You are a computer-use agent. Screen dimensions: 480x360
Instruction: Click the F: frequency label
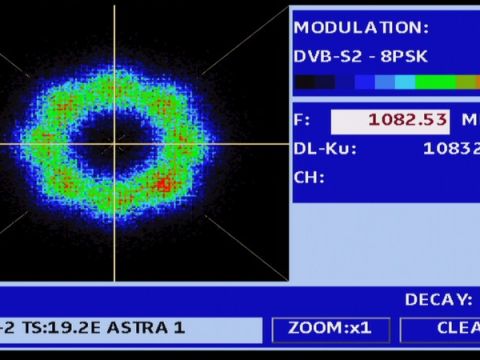[302, 120]
